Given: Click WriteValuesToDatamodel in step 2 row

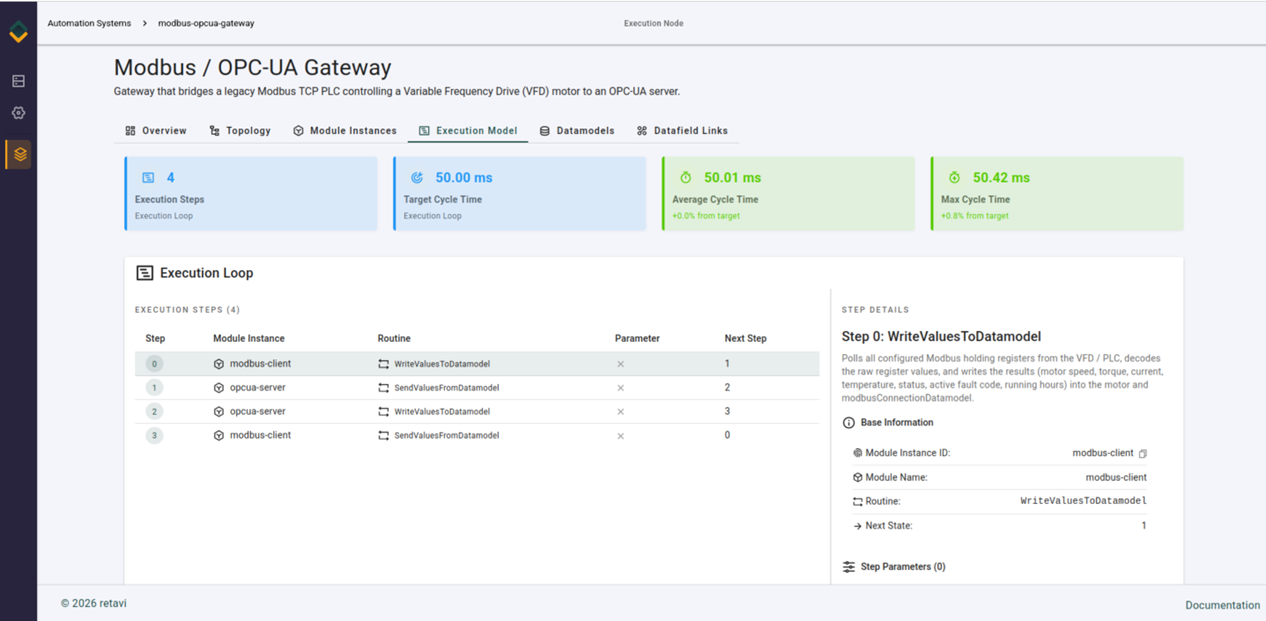Looking at the screenshot, I should pos(442,412).
